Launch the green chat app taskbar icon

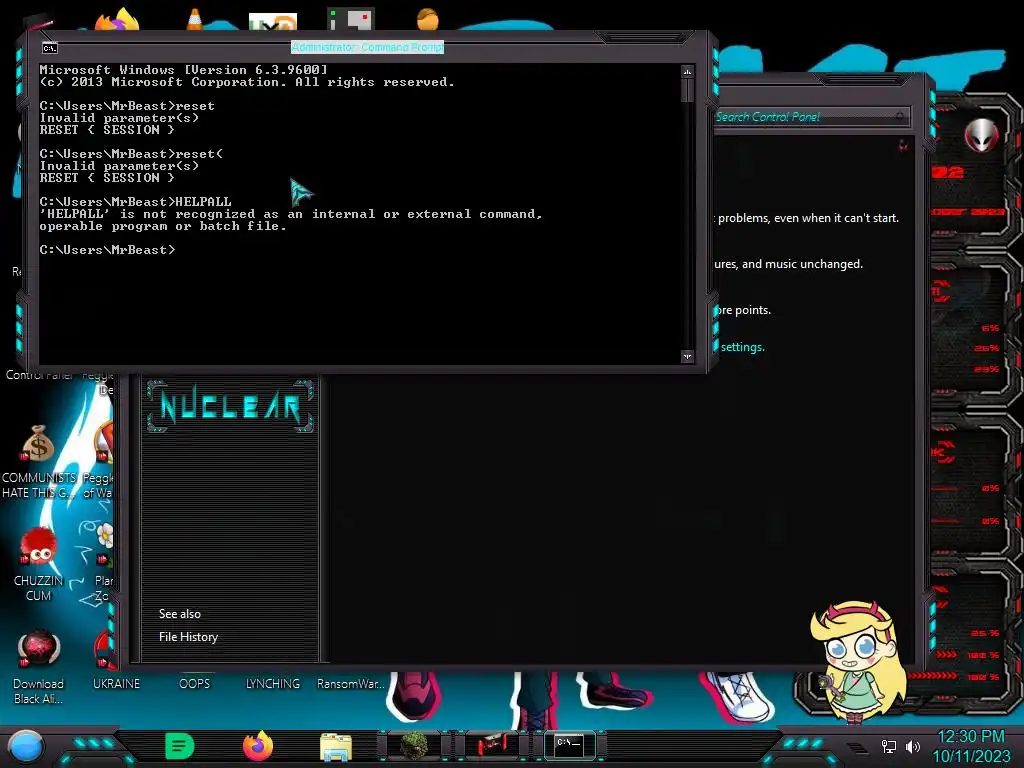point(180,746)
